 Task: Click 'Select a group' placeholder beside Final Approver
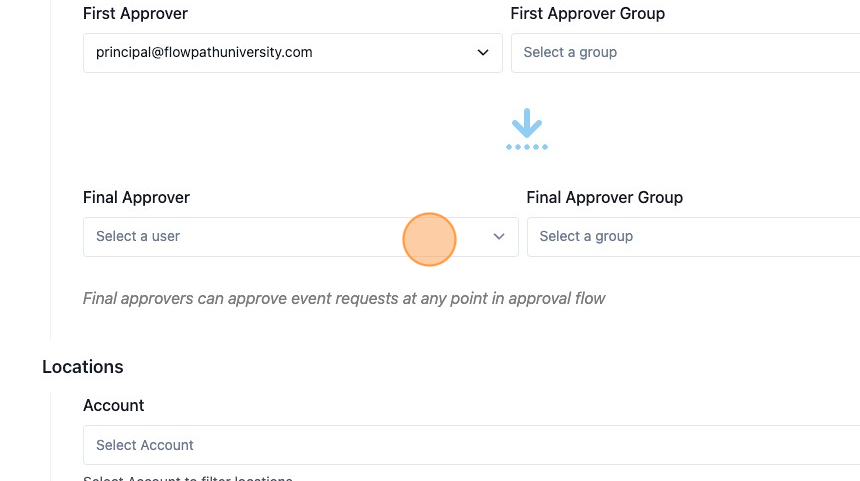point(586,236)
